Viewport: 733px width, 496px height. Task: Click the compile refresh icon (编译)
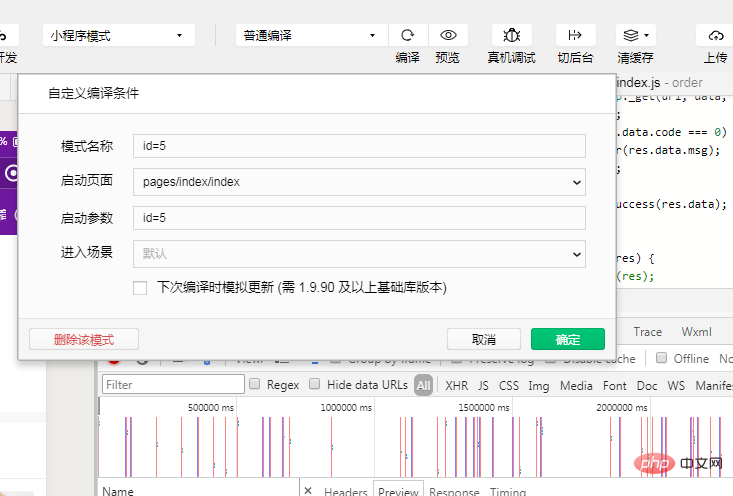pos(407,35)
